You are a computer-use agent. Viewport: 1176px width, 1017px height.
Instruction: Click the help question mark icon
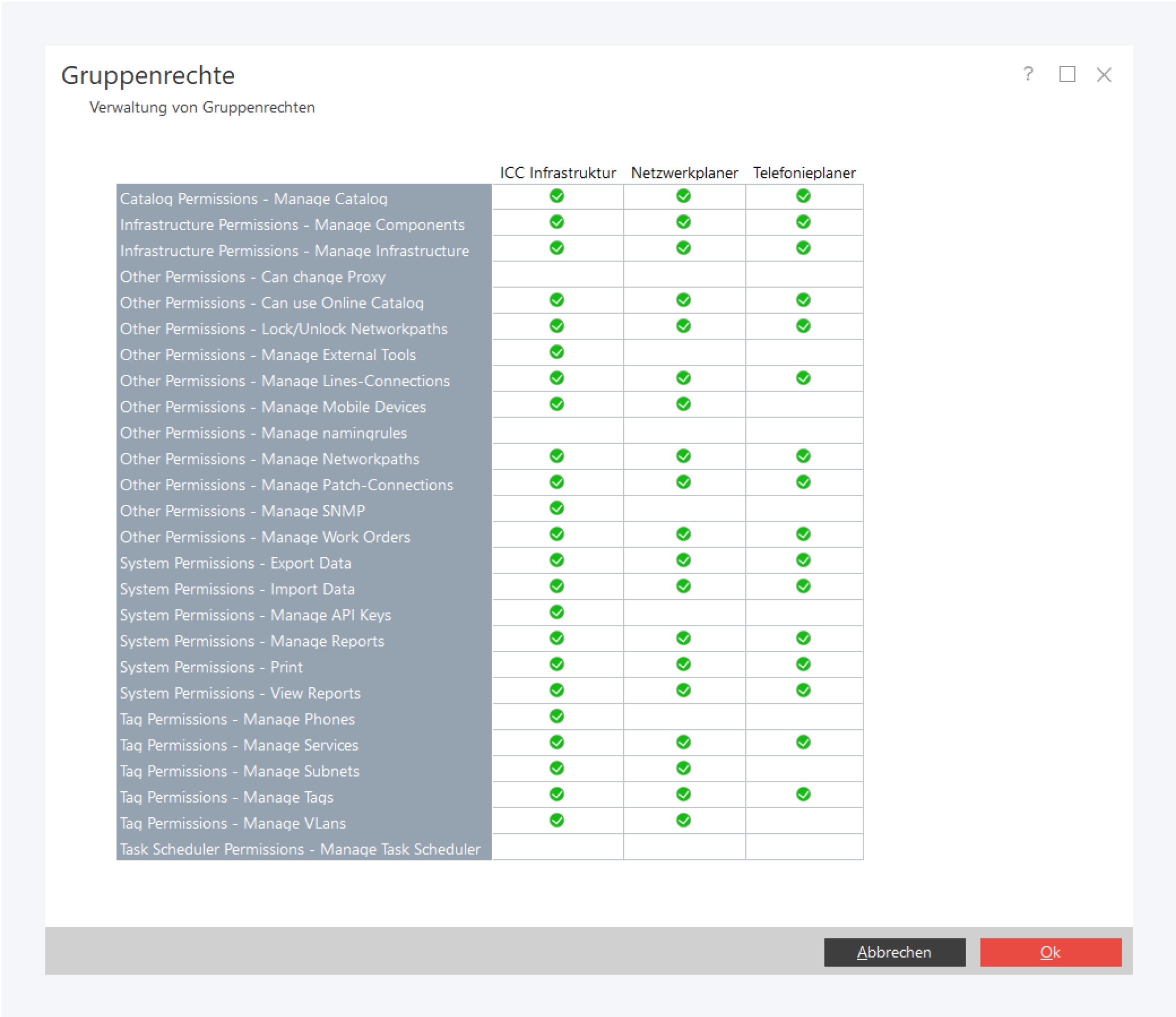(x=1028, y=74)
